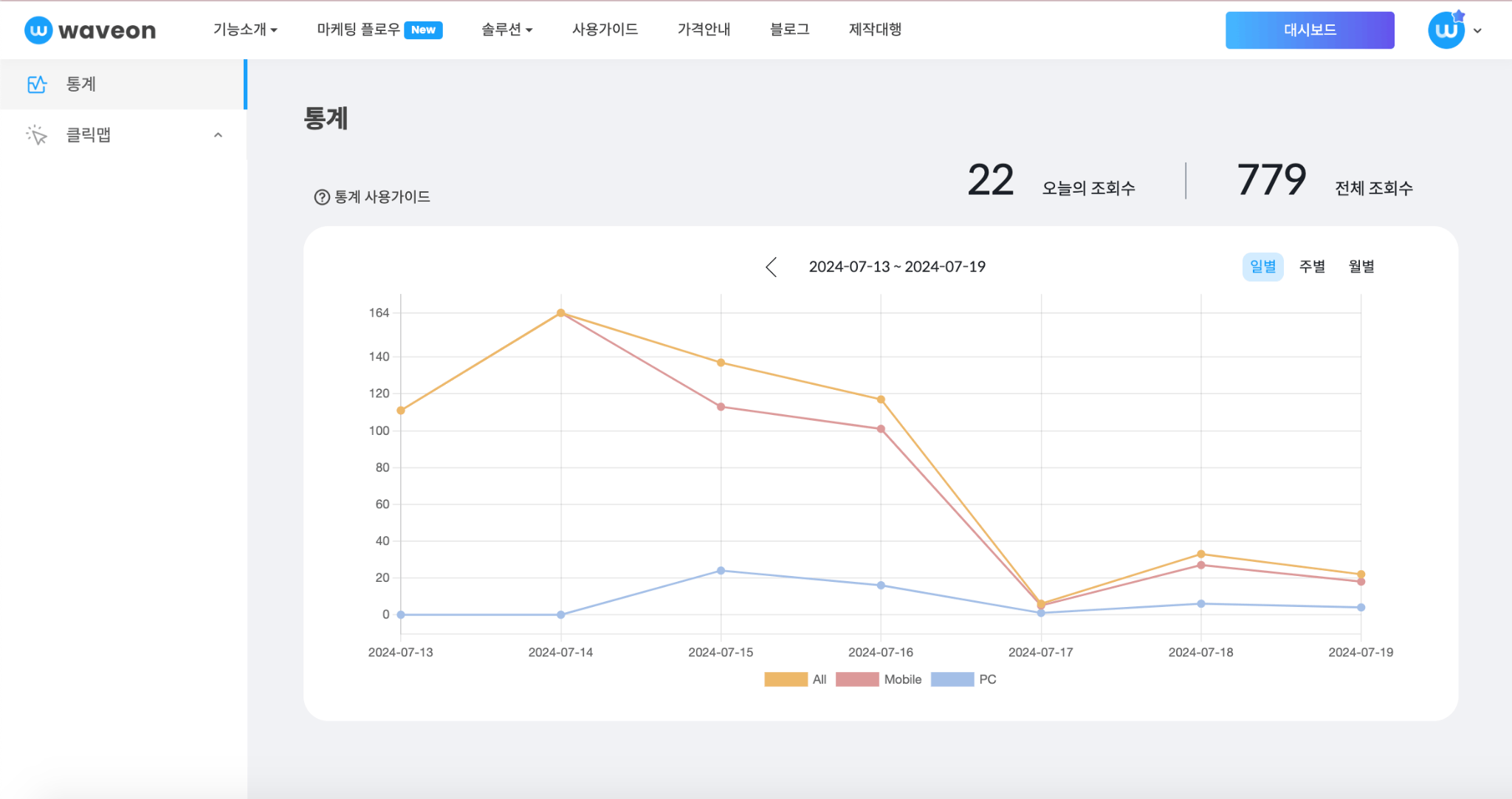Click the 2024-07-17 axis label
The image size is (1512, 799).
[1041, 653]
